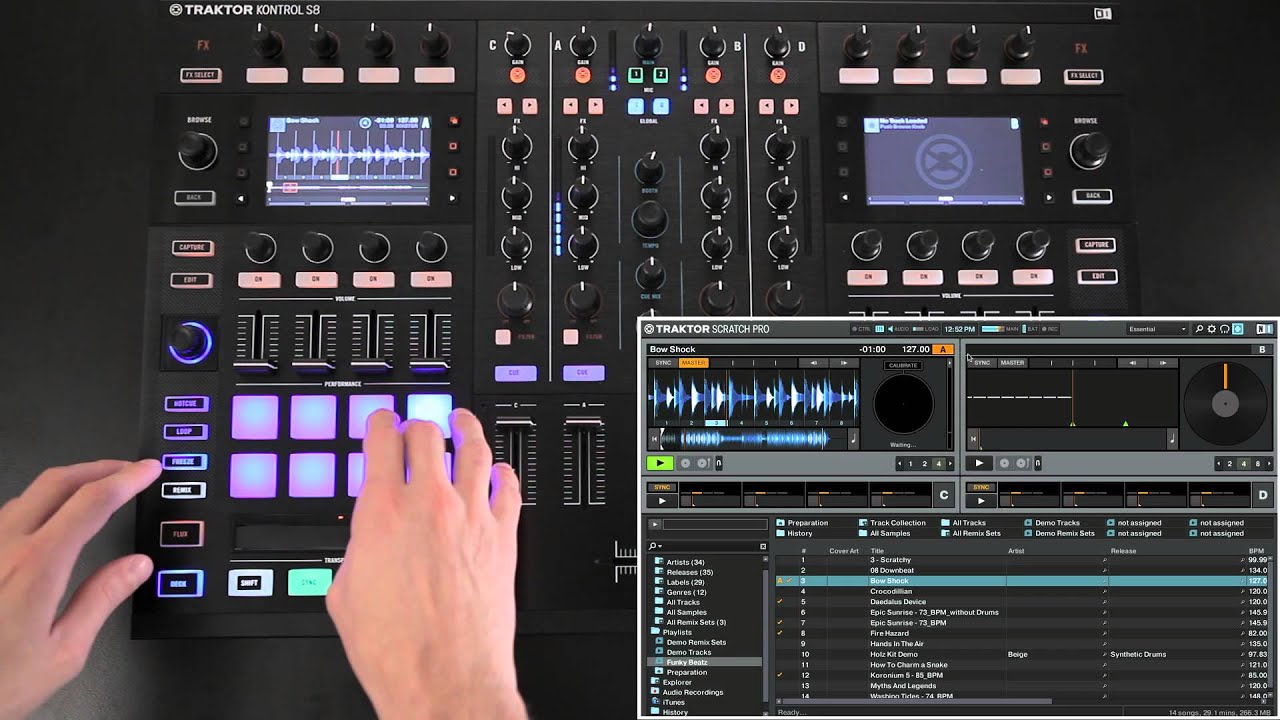Screen dimensions: 1280x720
Task: Click the Deck B cue button beside play
Action: pos(1004,463)
